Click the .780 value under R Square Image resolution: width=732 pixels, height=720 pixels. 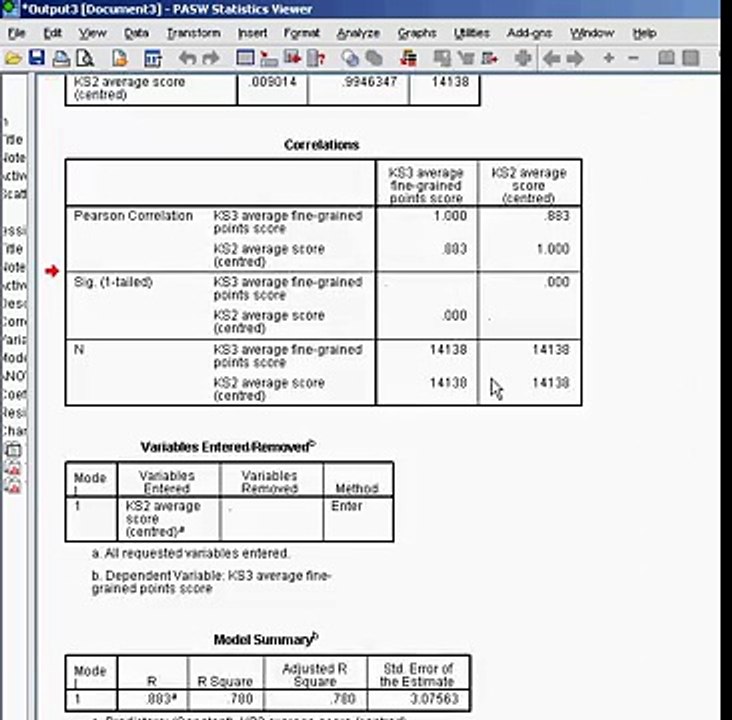tap(239, 699)
